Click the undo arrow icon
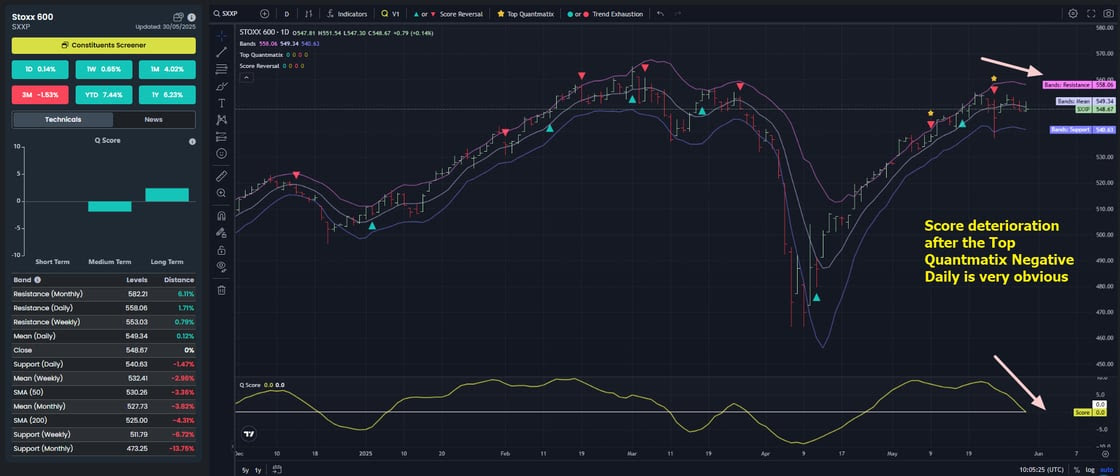Screen dimensions: 1120x476 tap(660, 14)
